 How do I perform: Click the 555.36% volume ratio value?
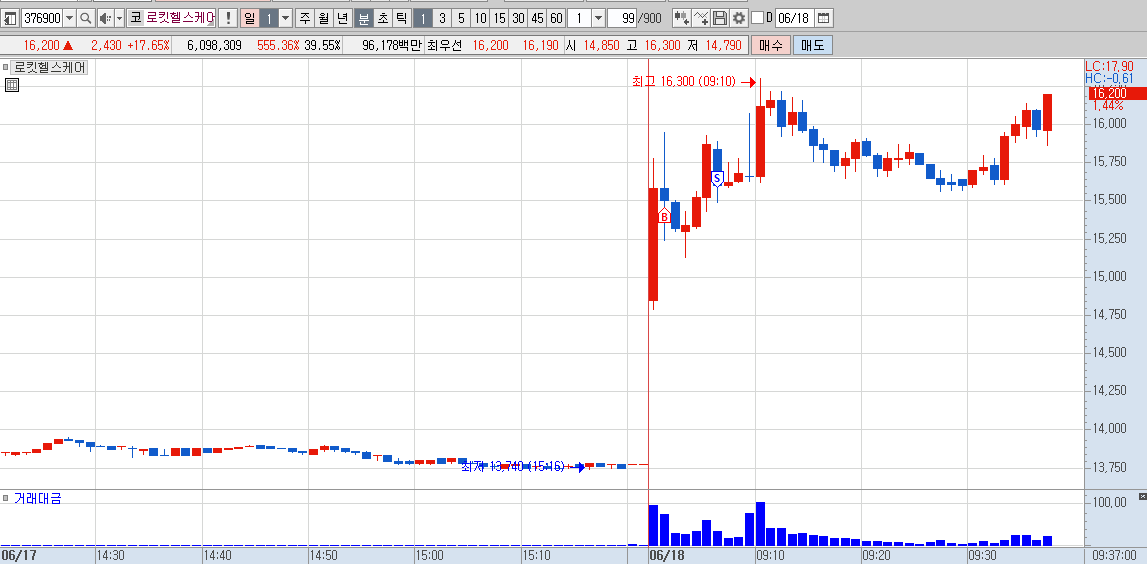[x=278, y=45]
